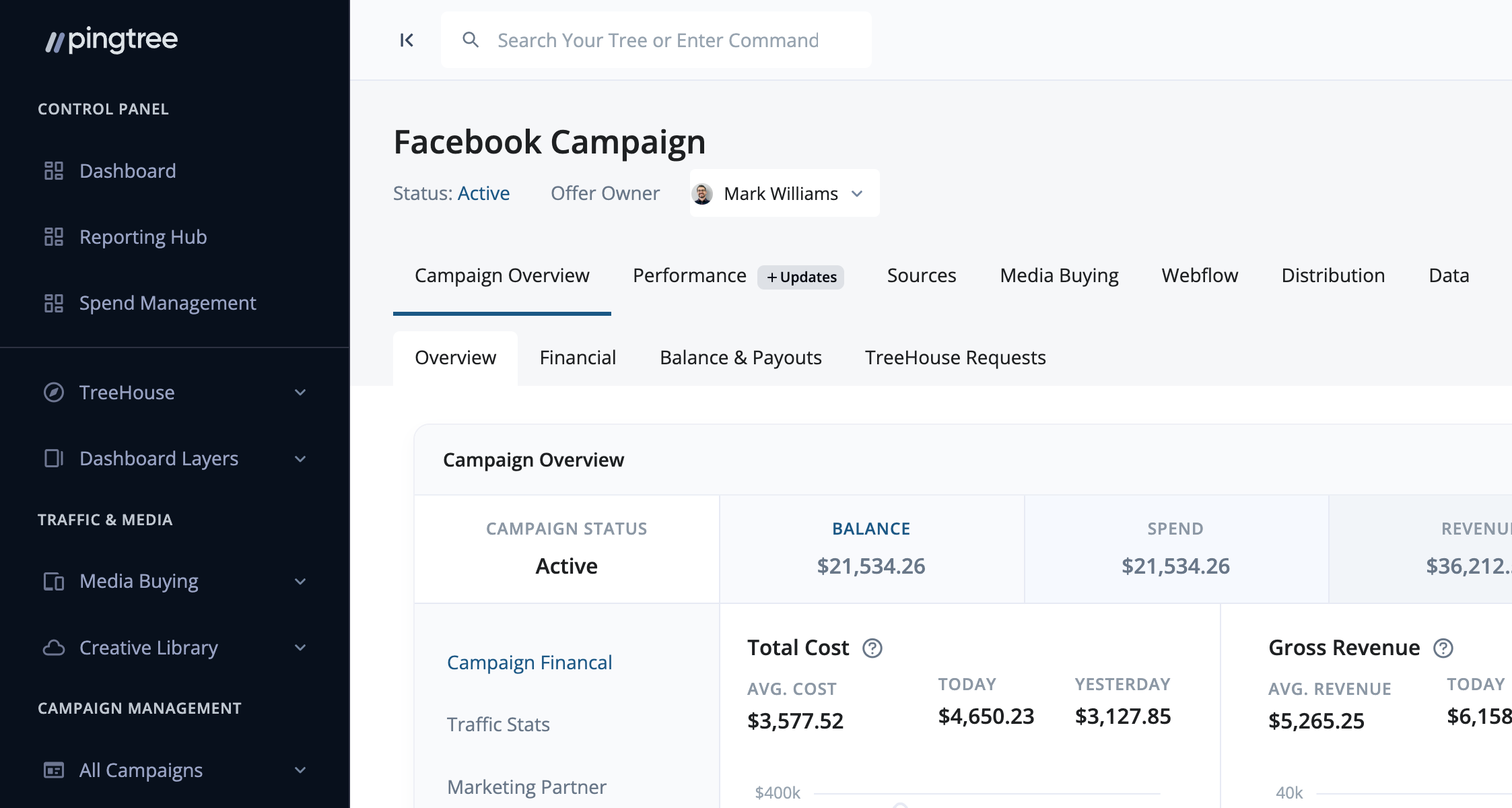Click Gross Revenue help question icon

1443,648
